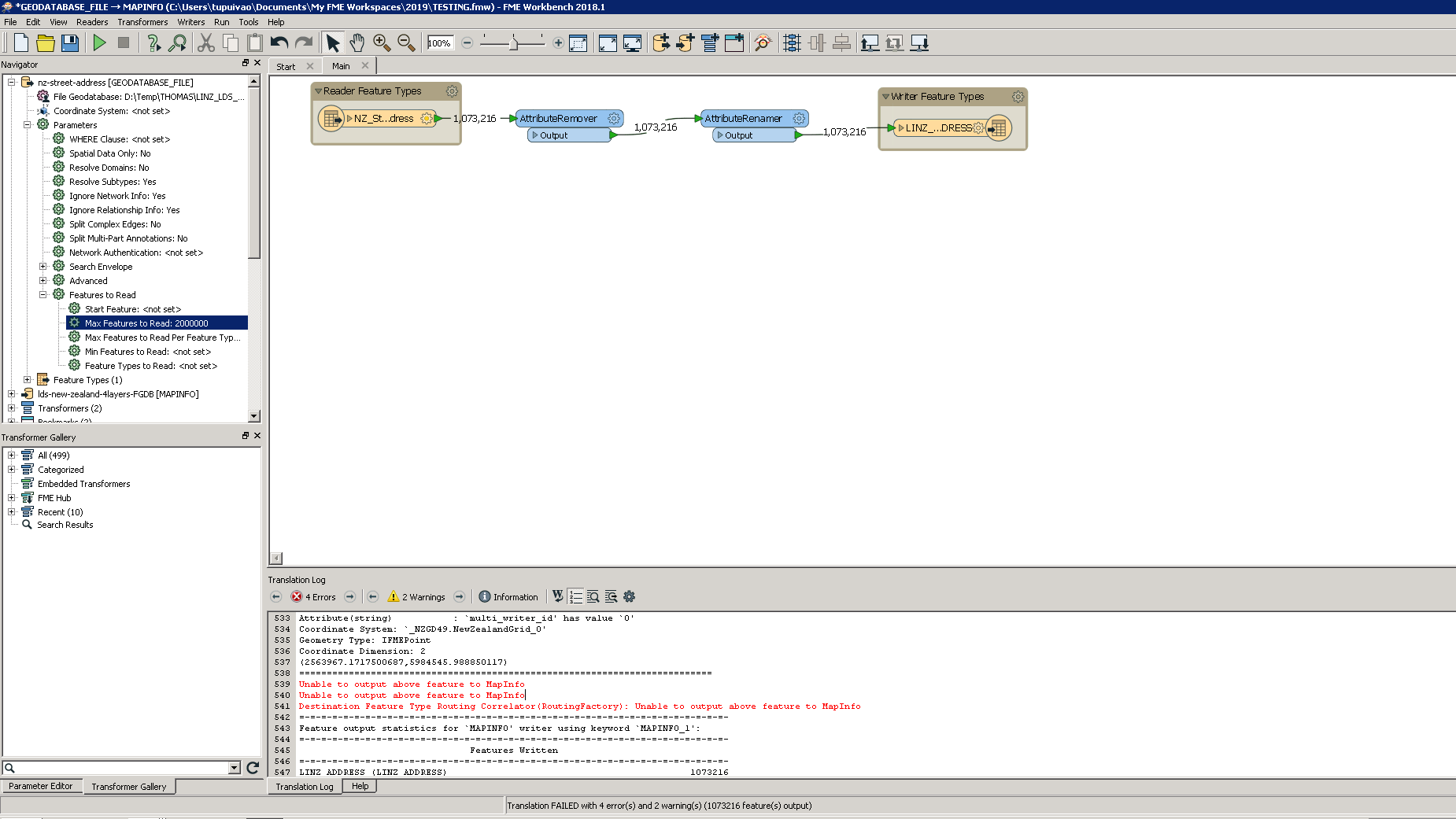The image size is (1456, 819).
Task: Run the translation with the green play button
Action: coord(99,42)
